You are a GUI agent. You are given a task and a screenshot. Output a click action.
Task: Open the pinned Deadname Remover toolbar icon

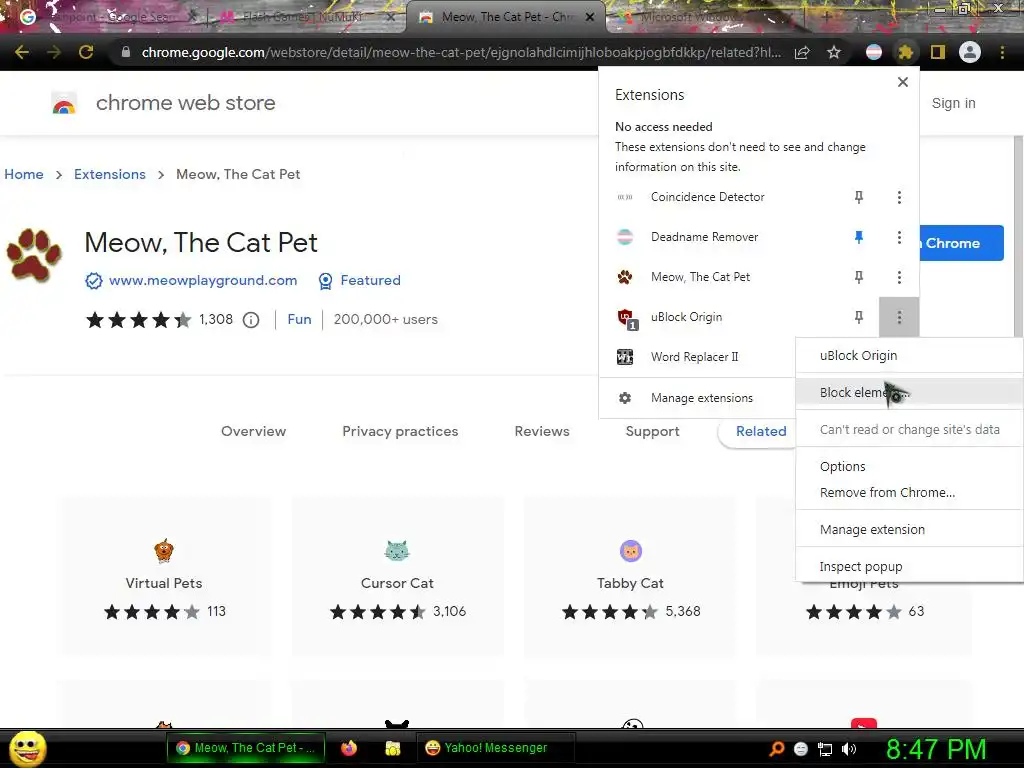click(874, 52)
